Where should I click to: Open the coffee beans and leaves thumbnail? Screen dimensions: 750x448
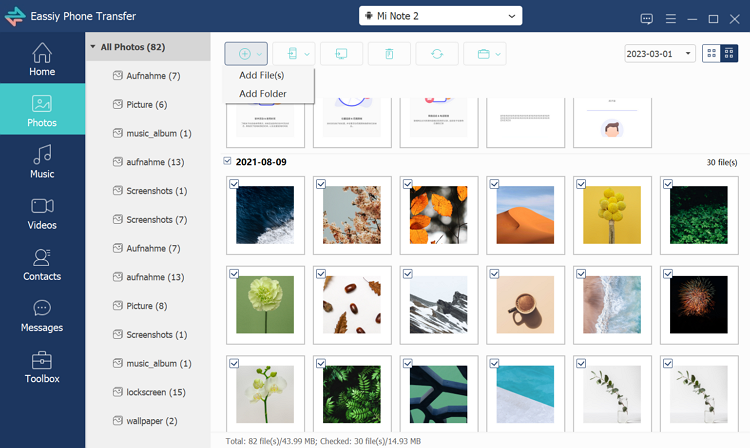pyautogui.click(x=352, y=305)
